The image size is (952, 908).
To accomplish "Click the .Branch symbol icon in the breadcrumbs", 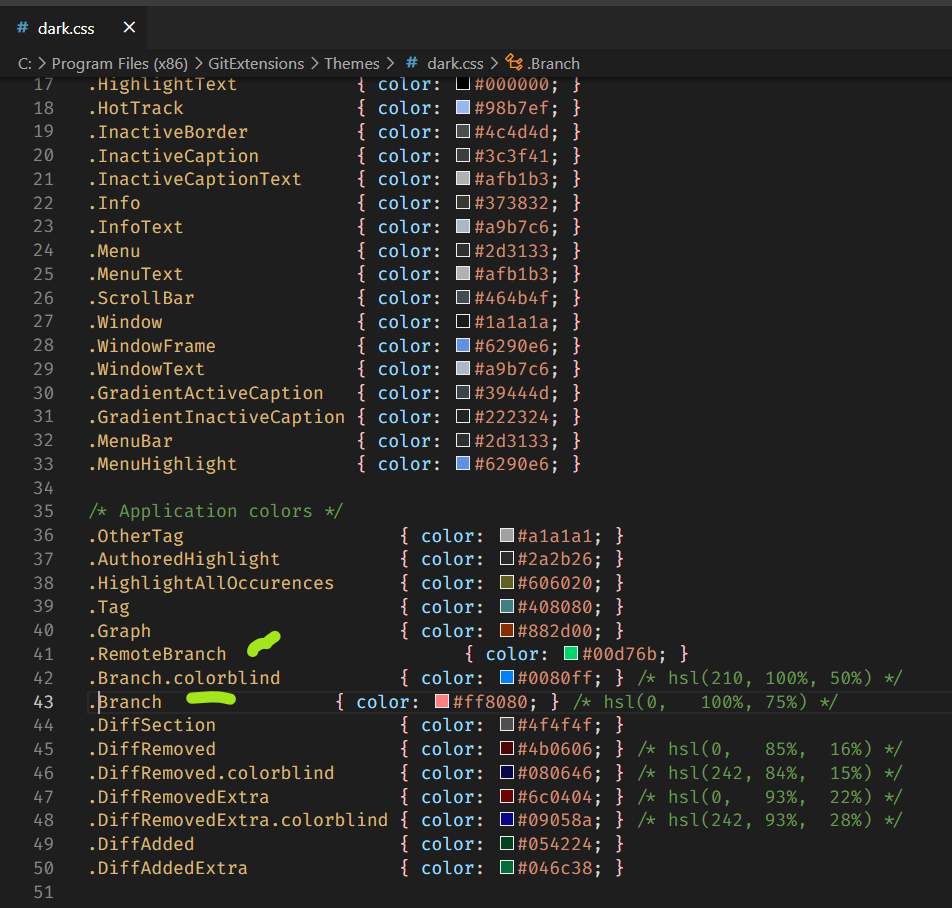I will tap(514, 63).
